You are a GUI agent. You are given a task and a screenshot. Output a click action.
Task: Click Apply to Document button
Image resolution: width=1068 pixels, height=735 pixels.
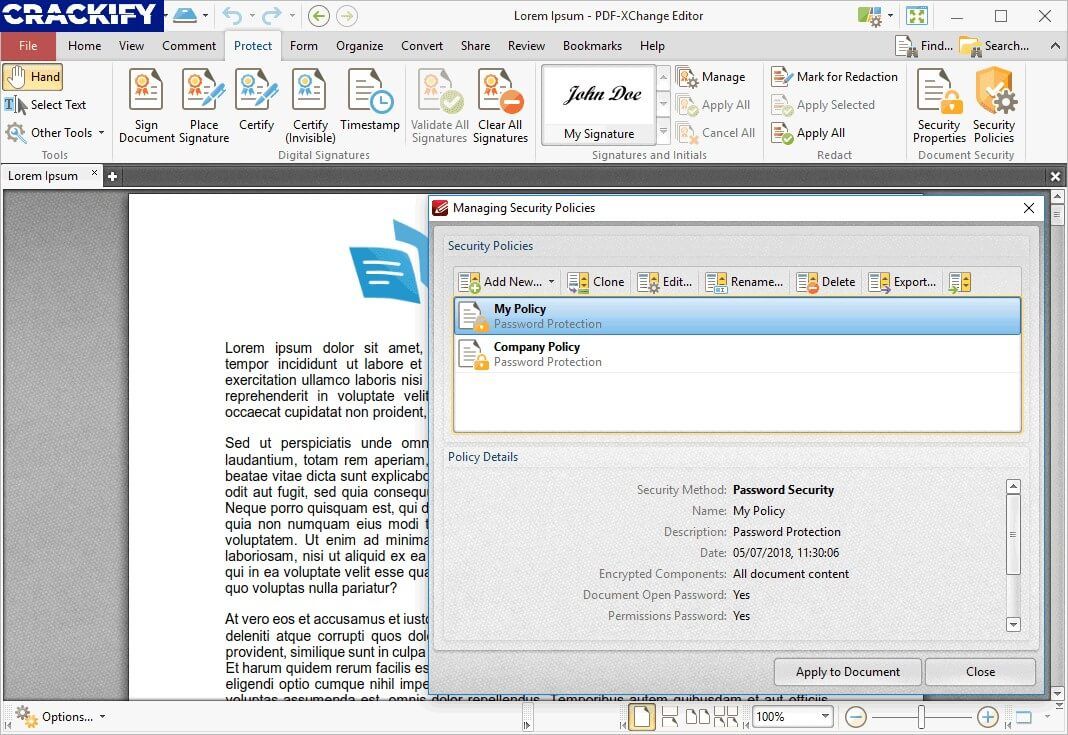(847, 672)
